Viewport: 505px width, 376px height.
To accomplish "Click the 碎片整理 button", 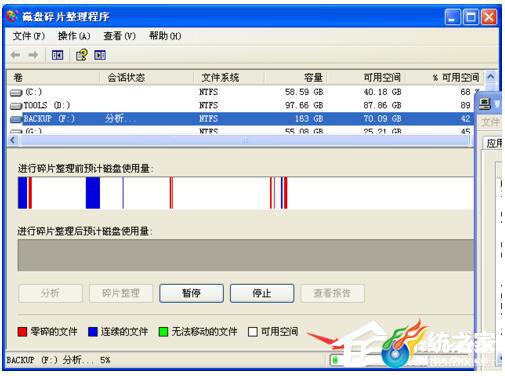I will click(x=121, y=293).
